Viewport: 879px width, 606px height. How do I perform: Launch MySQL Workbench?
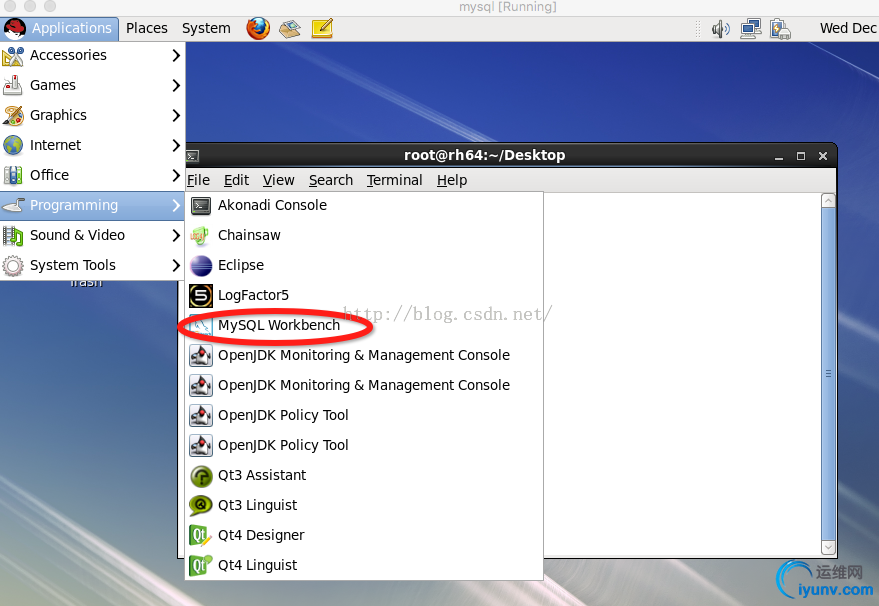pyautogui.click(x=364, y=325)
